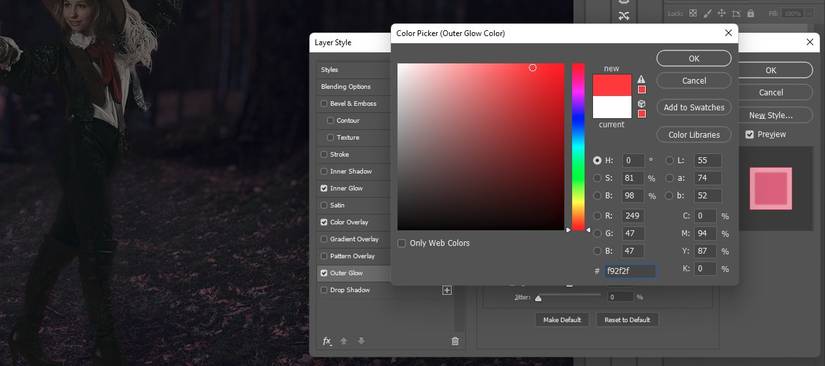The image size is (825, 366).
Task: Select the RGB blue B radio button
Action: click(x=597, y=251)
